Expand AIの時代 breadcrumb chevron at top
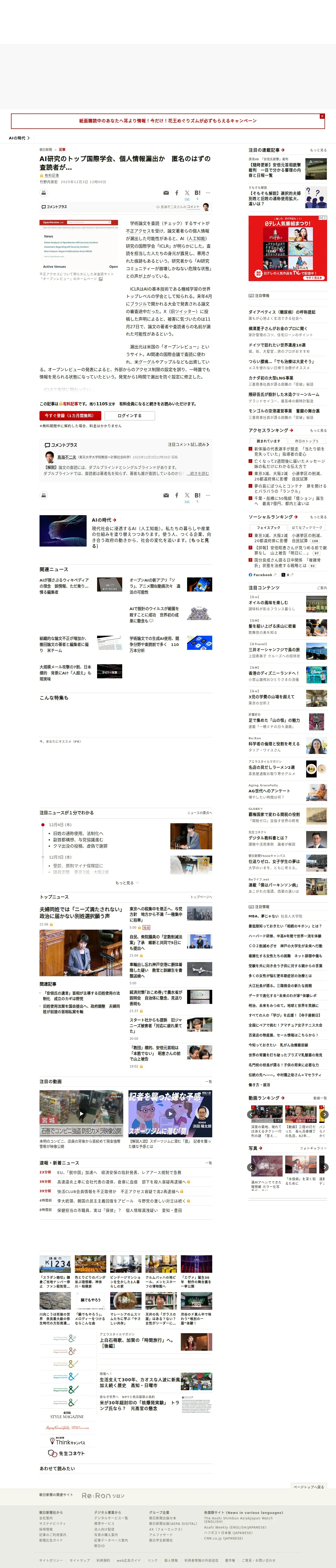The height and width of the screenshot is (1568, 336). coord(29,138)
